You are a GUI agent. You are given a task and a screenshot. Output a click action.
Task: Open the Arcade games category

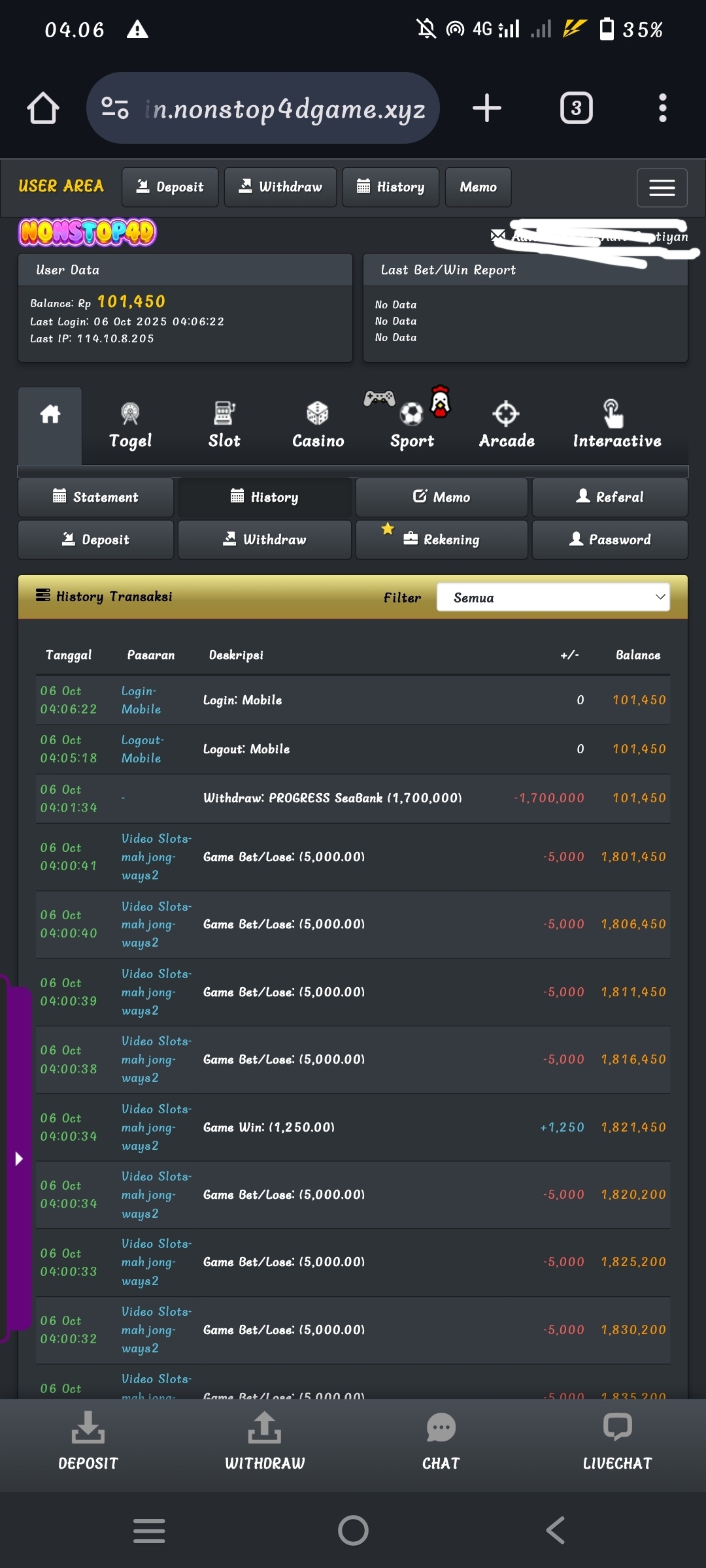pyautogui.click(x=507, y=425)
